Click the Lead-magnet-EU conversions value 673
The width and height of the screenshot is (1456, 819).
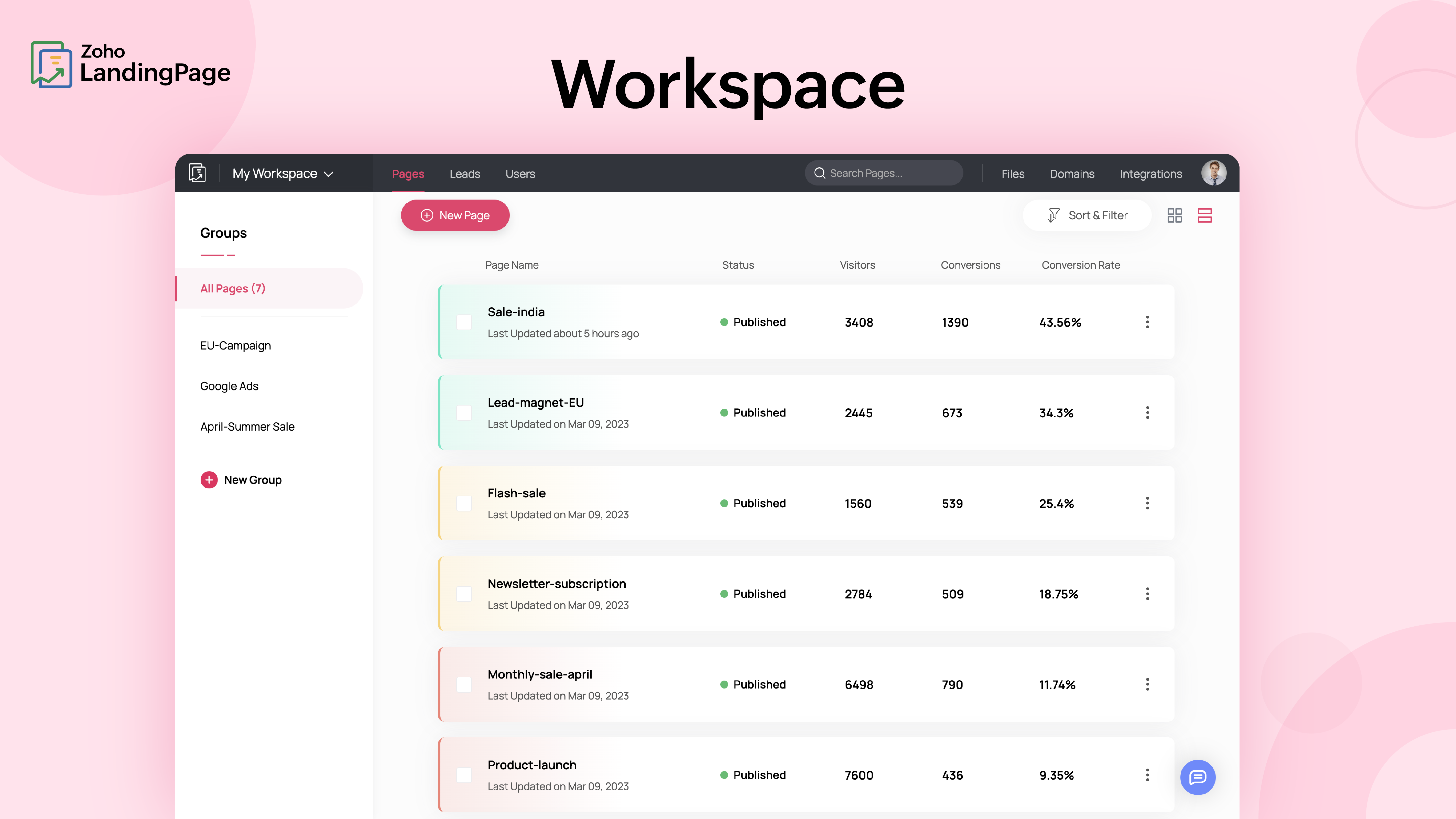click(x=952, y=413)
